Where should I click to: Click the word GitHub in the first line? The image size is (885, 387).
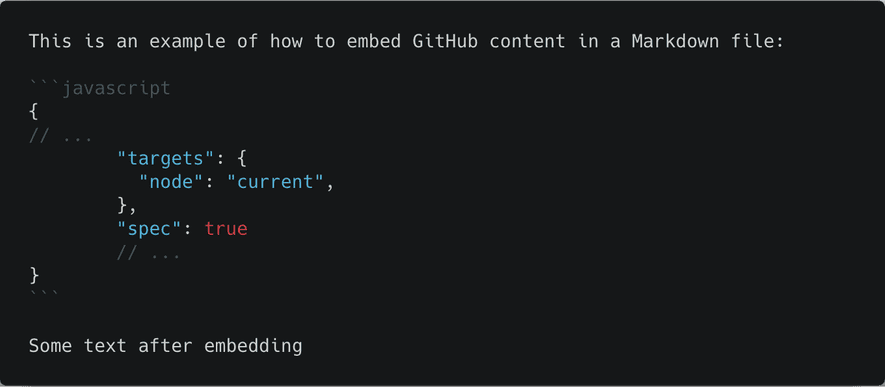(x=445, y=41)
